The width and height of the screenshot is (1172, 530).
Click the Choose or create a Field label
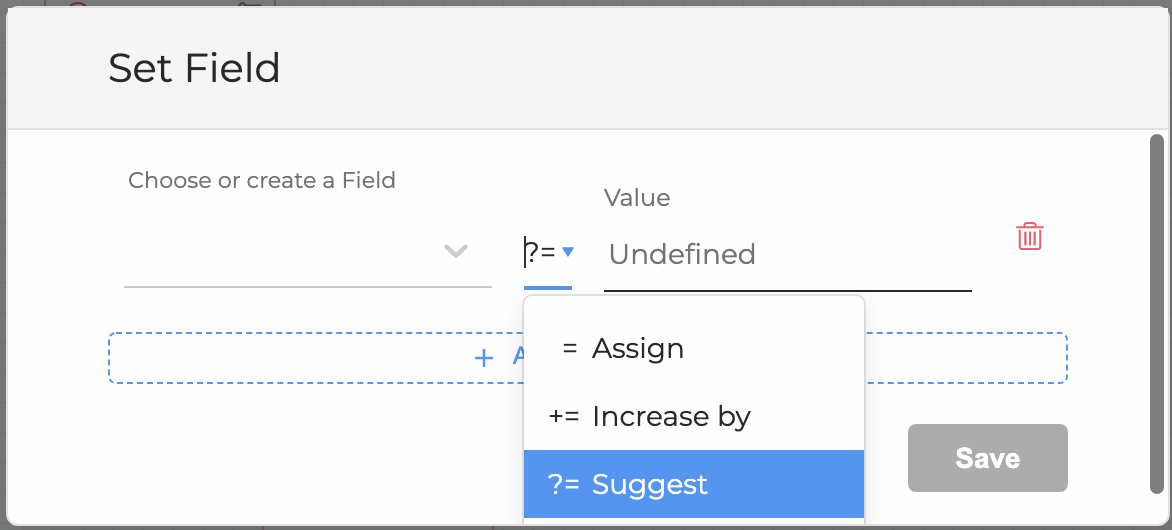point(262,181)
